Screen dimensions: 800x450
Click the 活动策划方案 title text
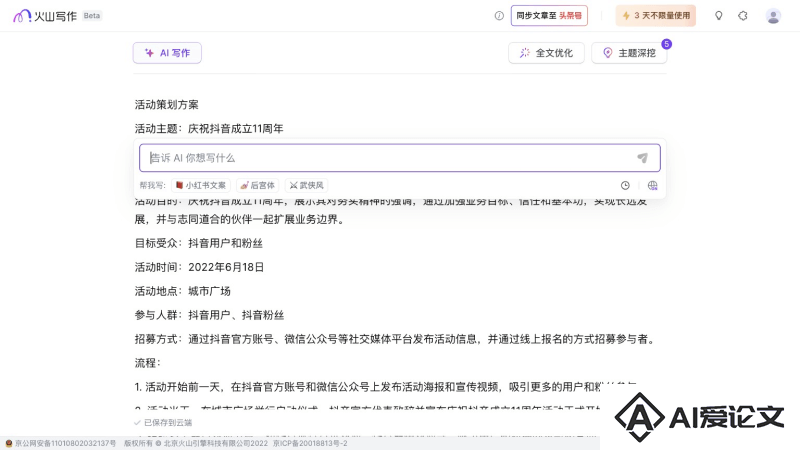pyautogui.click(x=167, y=105)
